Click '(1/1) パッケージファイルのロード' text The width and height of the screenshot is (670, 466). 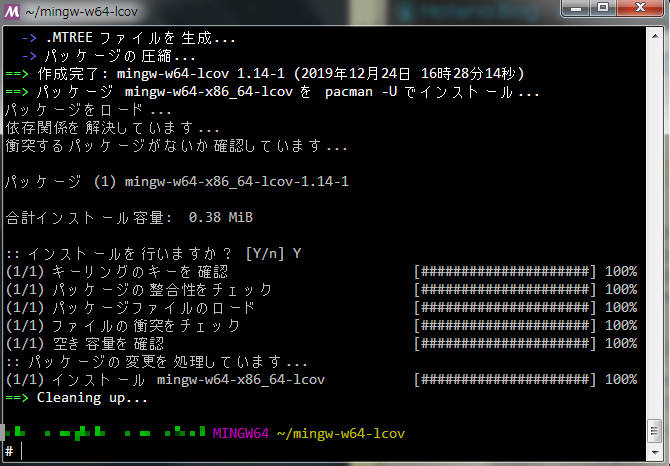(x=130, y=308)
